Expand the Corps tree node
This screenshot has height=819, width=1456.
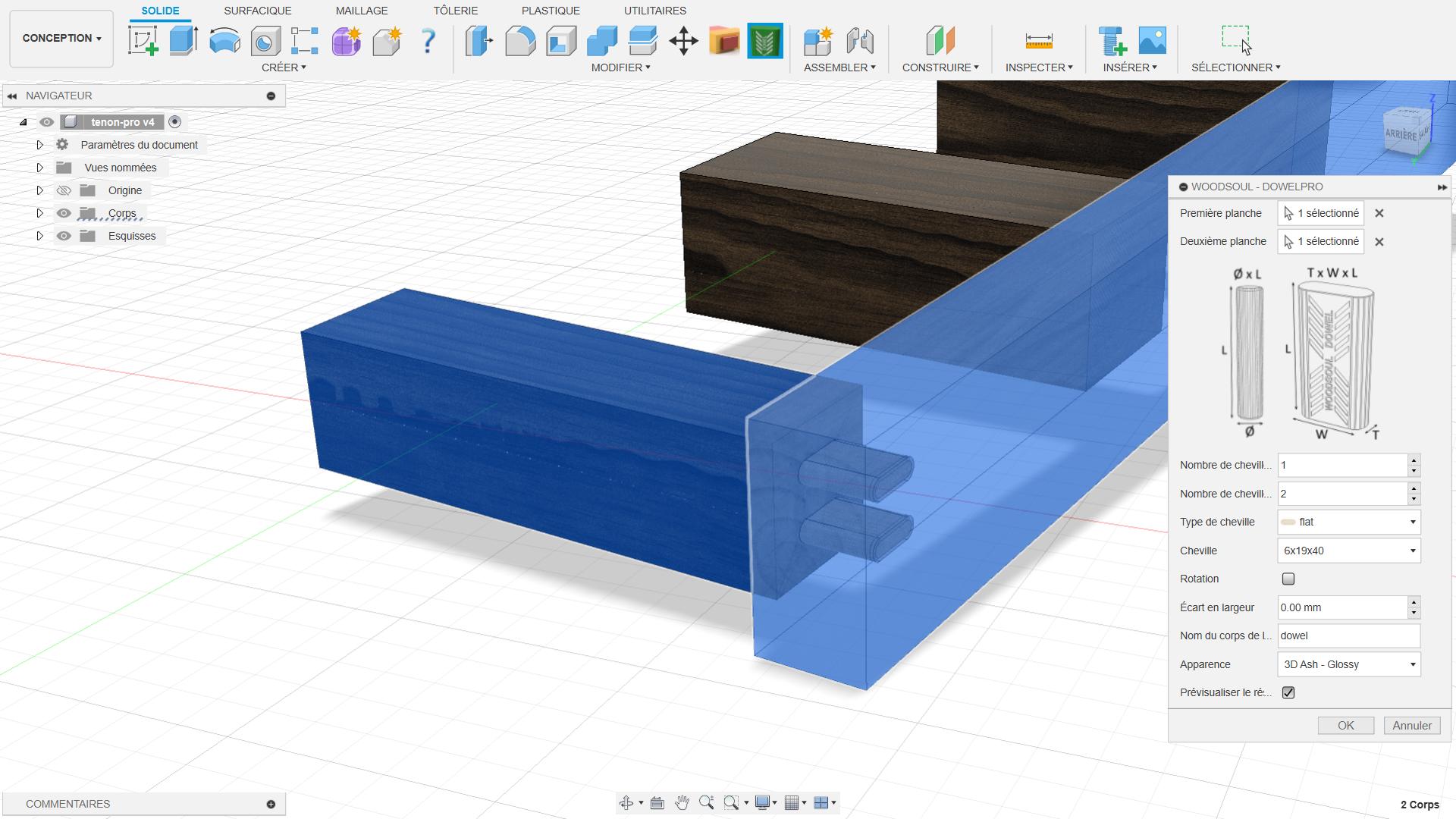40,213
